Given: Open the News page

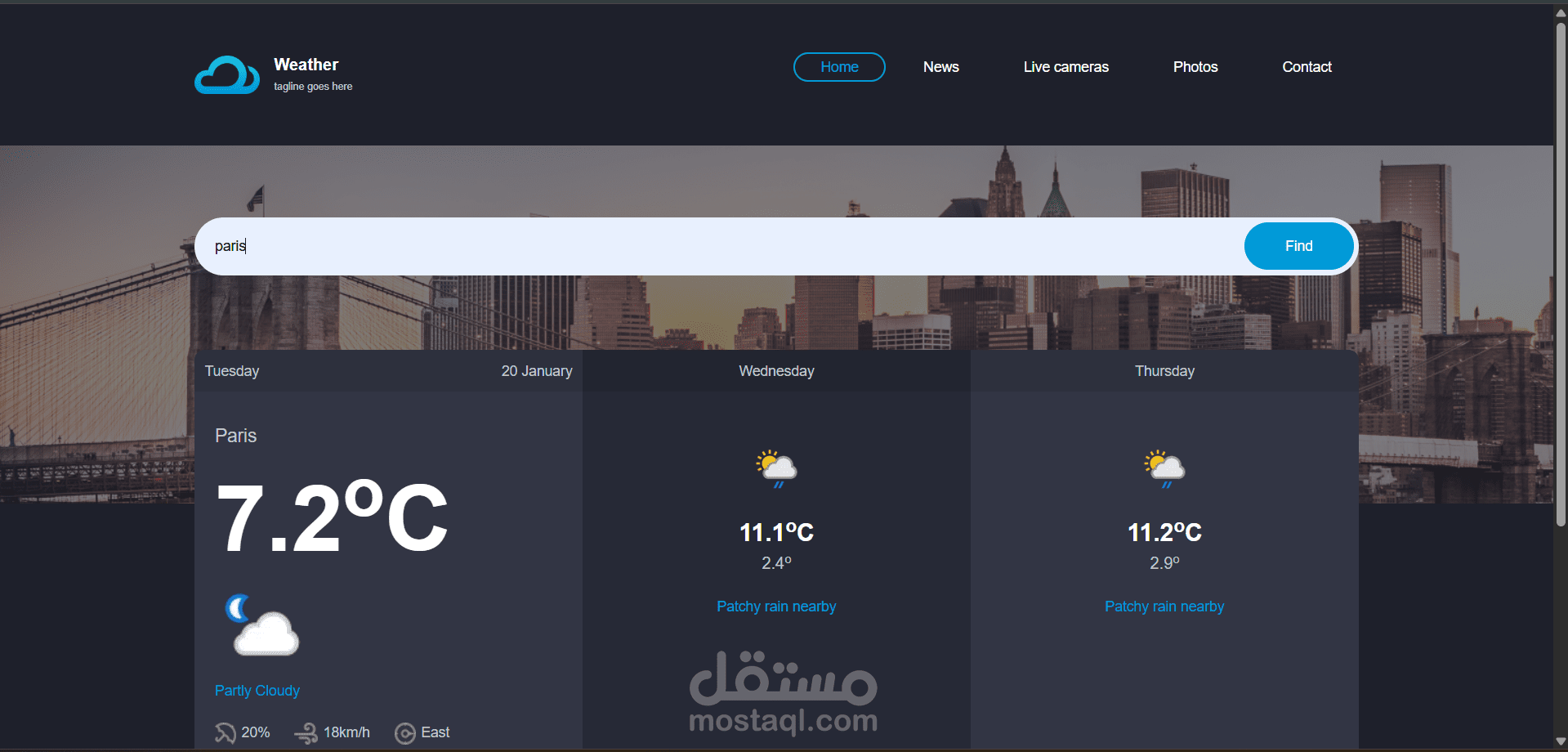Looking at the screenshot, I should [x=940, y=67].
